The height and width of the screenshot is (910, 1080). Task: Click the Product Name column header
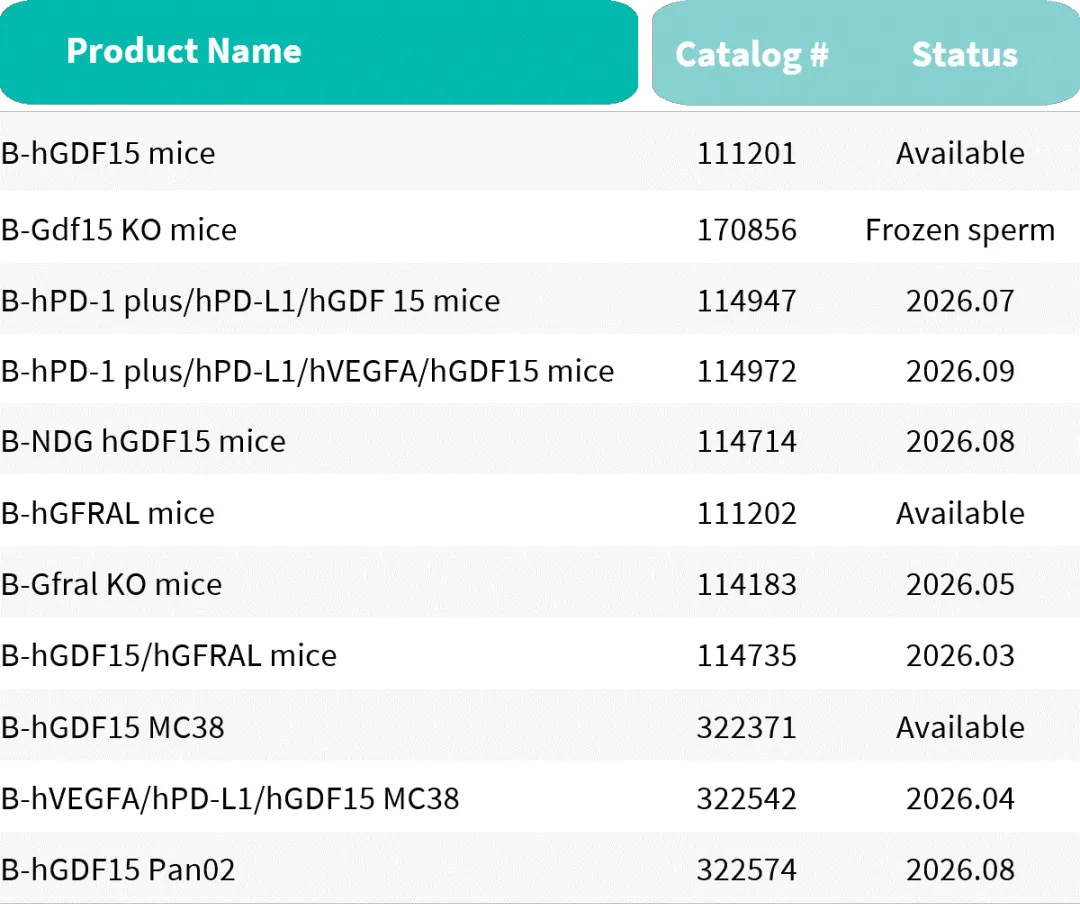[x=184, y=51]
